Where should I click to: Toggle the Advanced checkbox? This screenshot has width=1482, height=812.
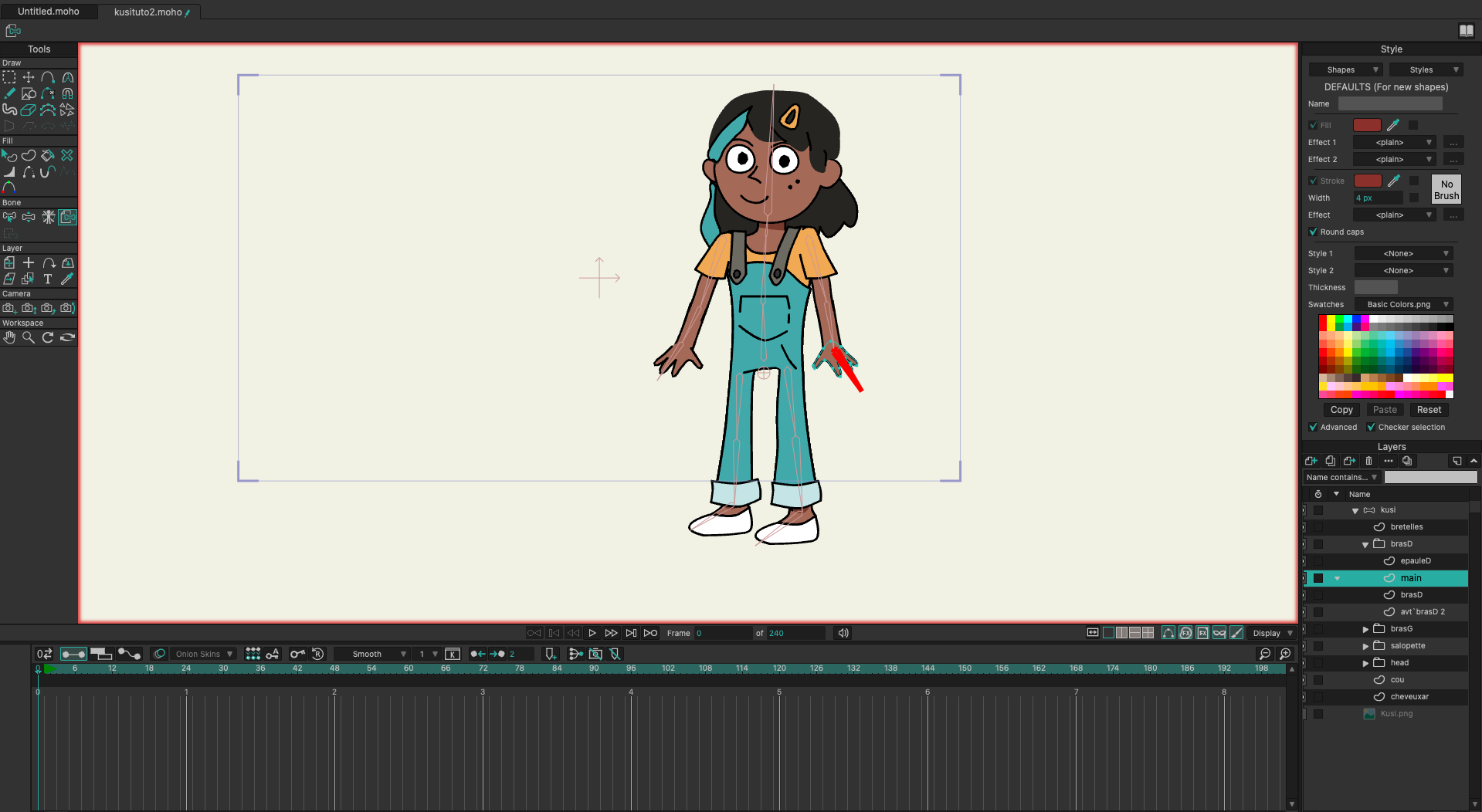(x=1314, y=427)
